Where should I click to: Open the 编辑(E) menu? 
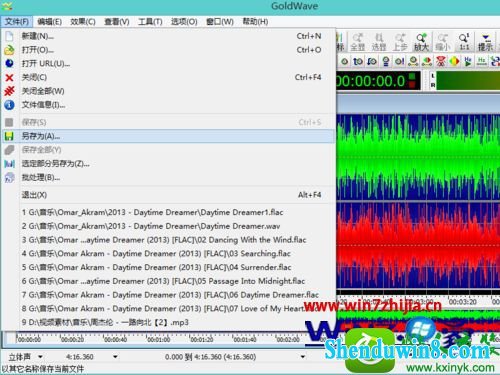pos(49,22)
